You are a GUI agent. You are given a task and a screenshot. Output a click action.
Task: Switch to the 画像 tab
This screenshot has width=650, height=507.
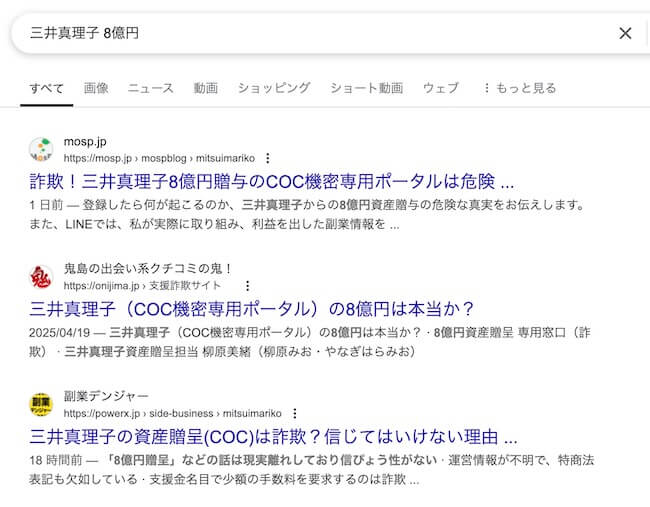96,88
